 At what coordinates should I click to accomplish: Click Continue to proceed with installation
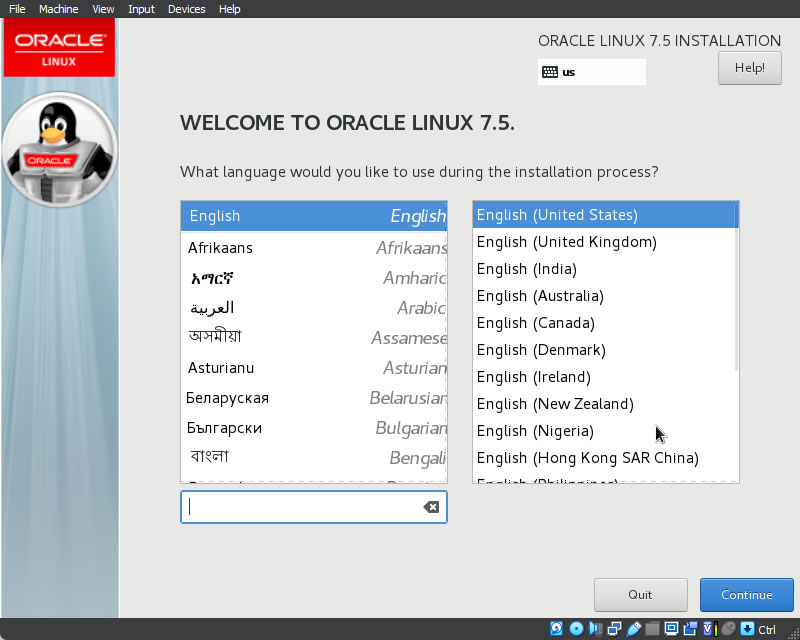pos(746,595)
